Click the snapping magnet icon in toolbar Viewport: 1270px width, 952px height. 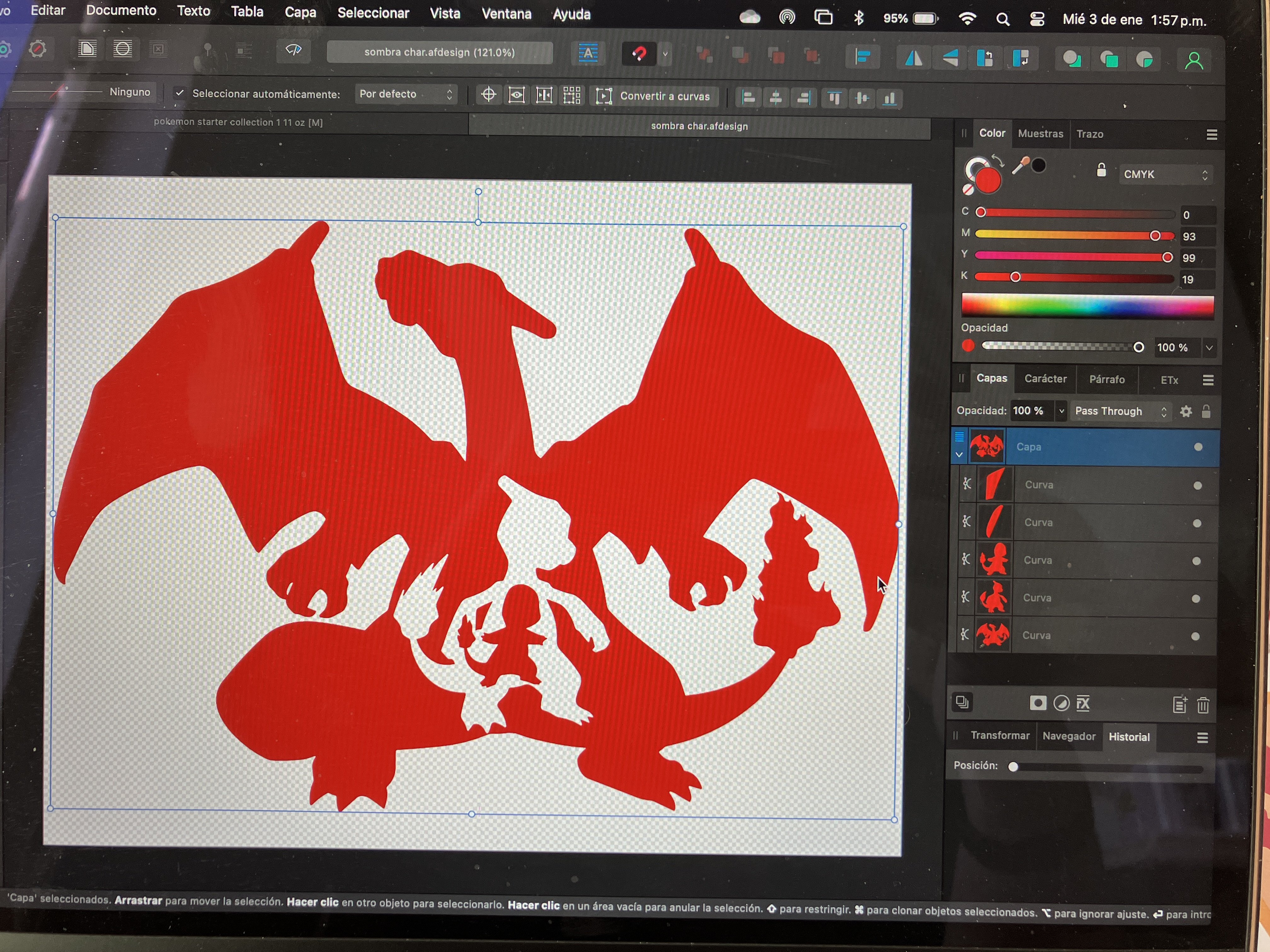(639, 54)
